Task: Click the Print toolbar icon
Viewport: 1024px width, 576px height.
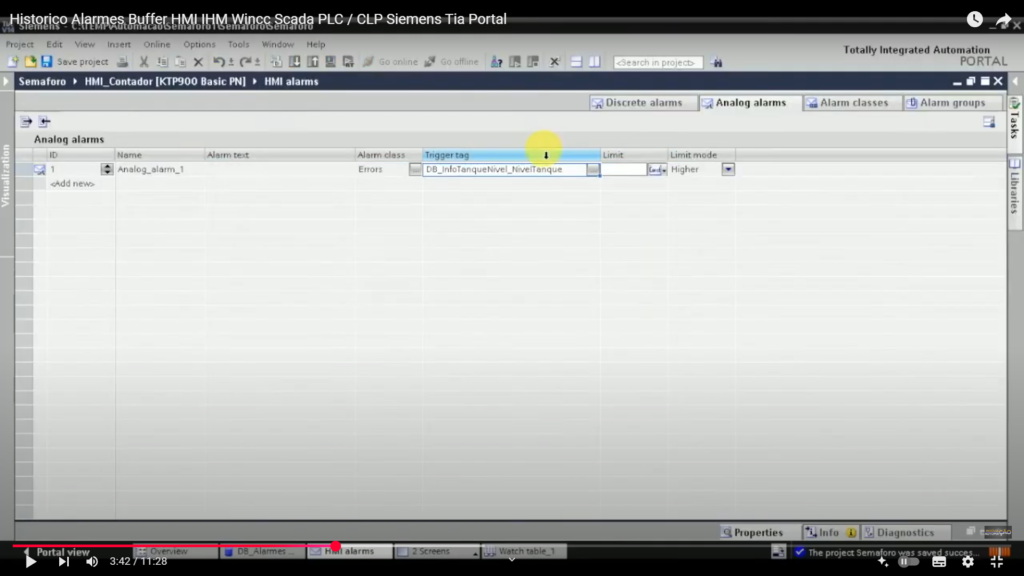Action: tap(122, 61)
